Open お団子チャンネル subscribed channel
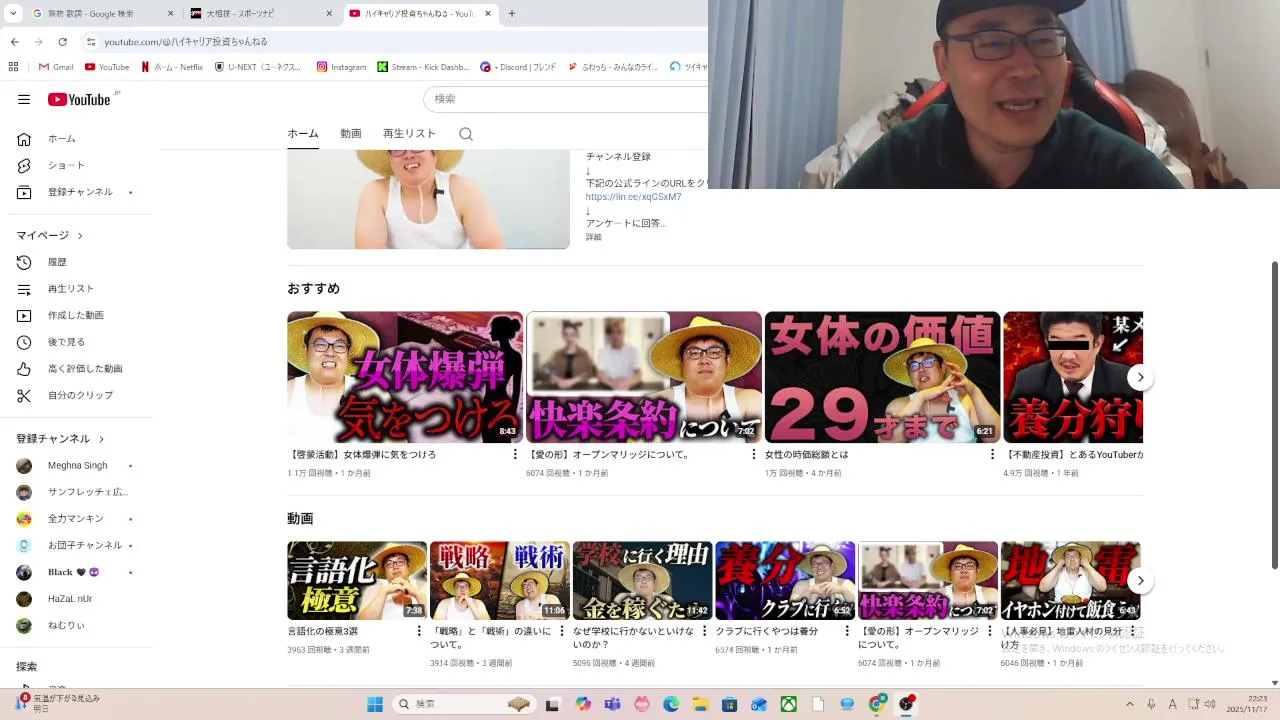Viewport: 1280px width, 720px height. 76,546
